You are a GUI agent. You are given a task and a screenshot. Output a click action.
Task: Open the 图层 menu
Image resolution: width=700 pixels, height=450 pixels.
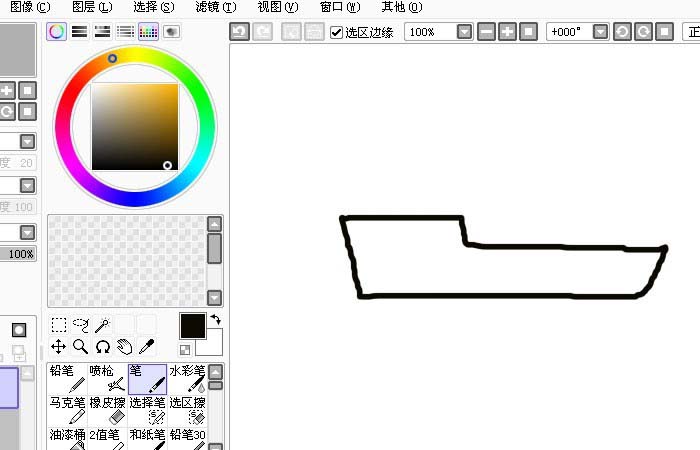point(91,7)
